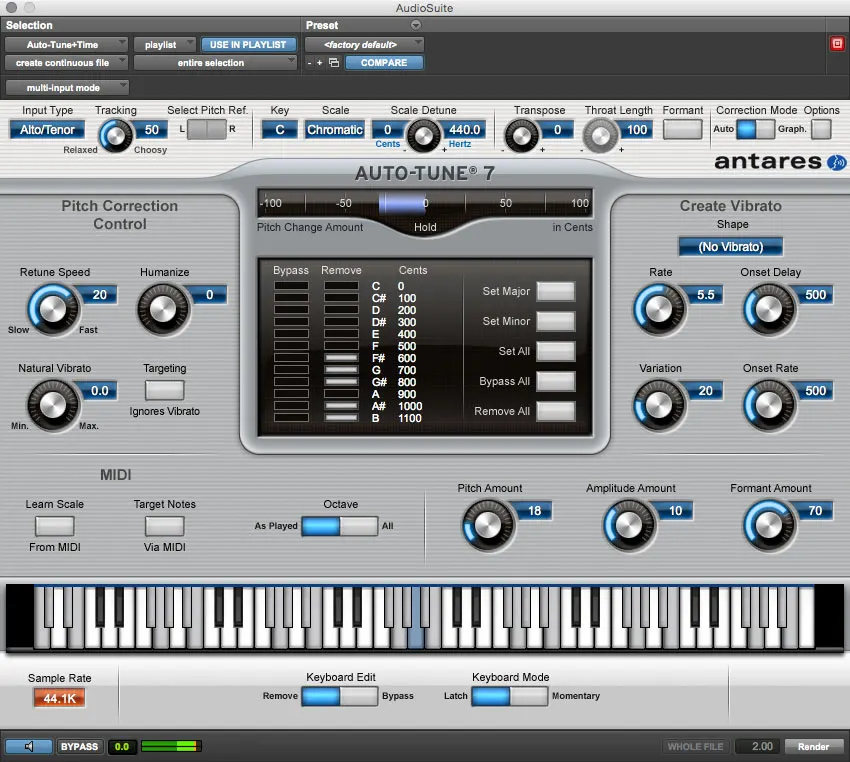Screen dimensions: 850x762
Task: Click the Remove All button
Action: click(x=556, y=411)
